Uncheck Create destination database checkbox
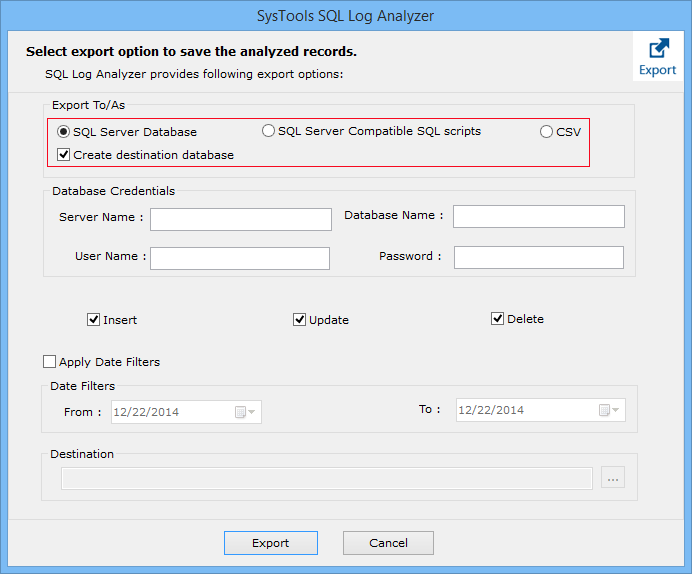This screenshot has width=692, height=574. click(64, 155)
